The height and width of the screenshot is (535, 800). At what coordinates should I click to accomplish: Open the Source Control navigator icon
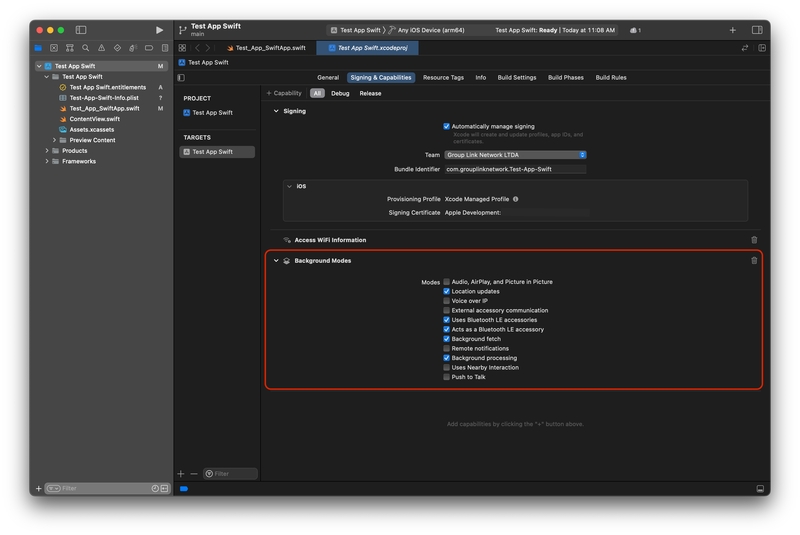[54, 48]
